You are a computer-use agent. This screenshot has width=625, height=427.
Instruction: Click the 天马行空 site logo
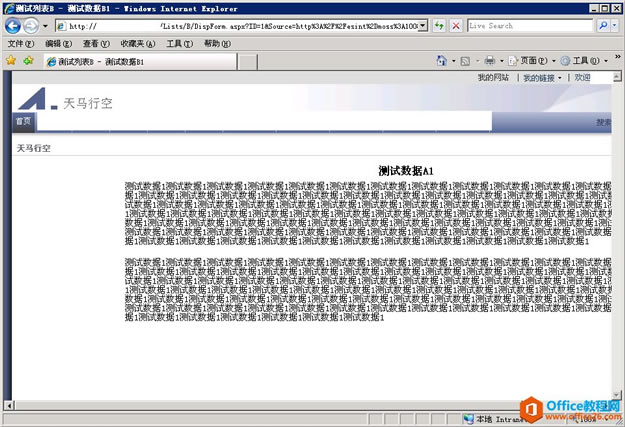(37, 98)
